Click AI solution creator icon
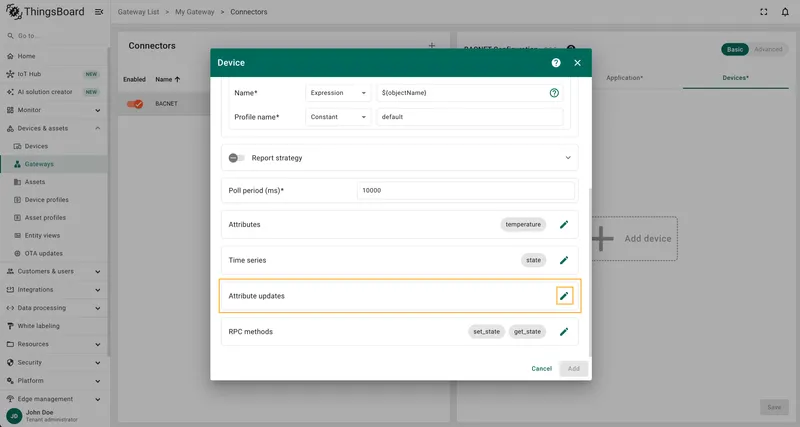Screen dimensions: 800x427 [10, 92]
